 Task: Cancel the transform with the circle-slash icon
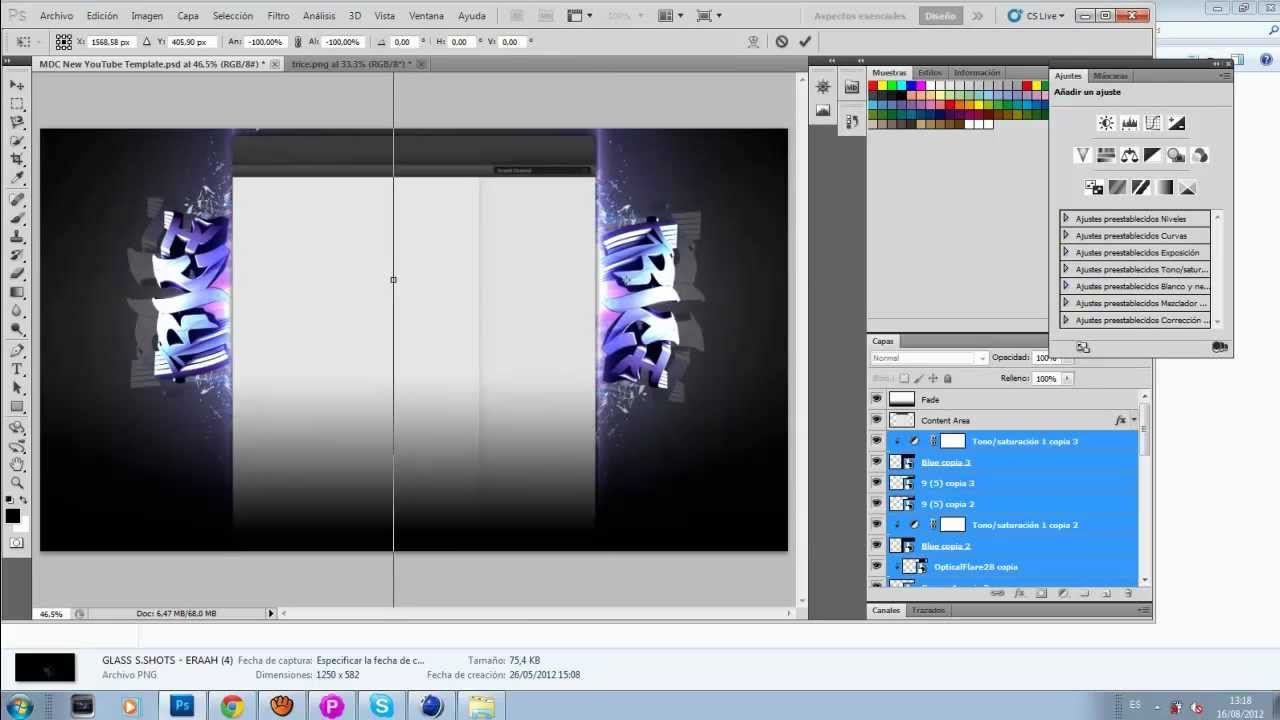click(782, 42)
